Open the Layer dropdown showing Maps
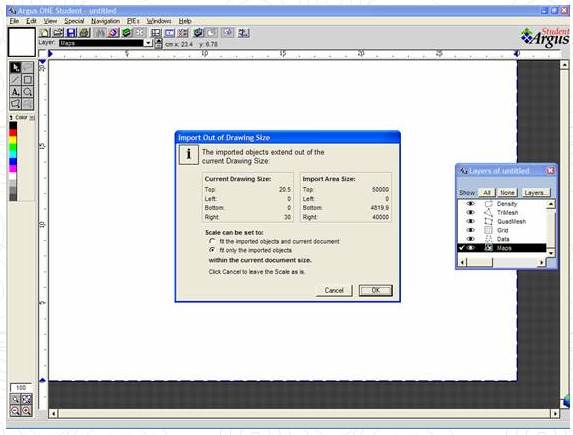Screen dimensions: 573x435 tap(148, 43)
